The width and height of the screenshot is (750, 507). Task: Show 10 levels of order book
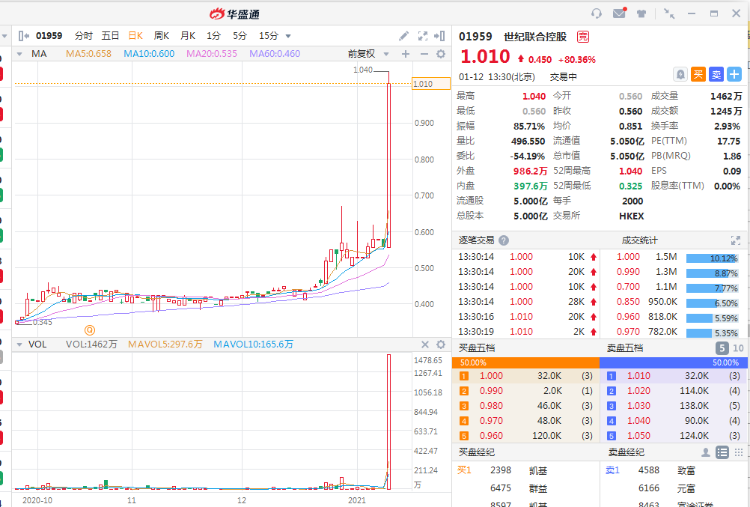tap(738, 348)
